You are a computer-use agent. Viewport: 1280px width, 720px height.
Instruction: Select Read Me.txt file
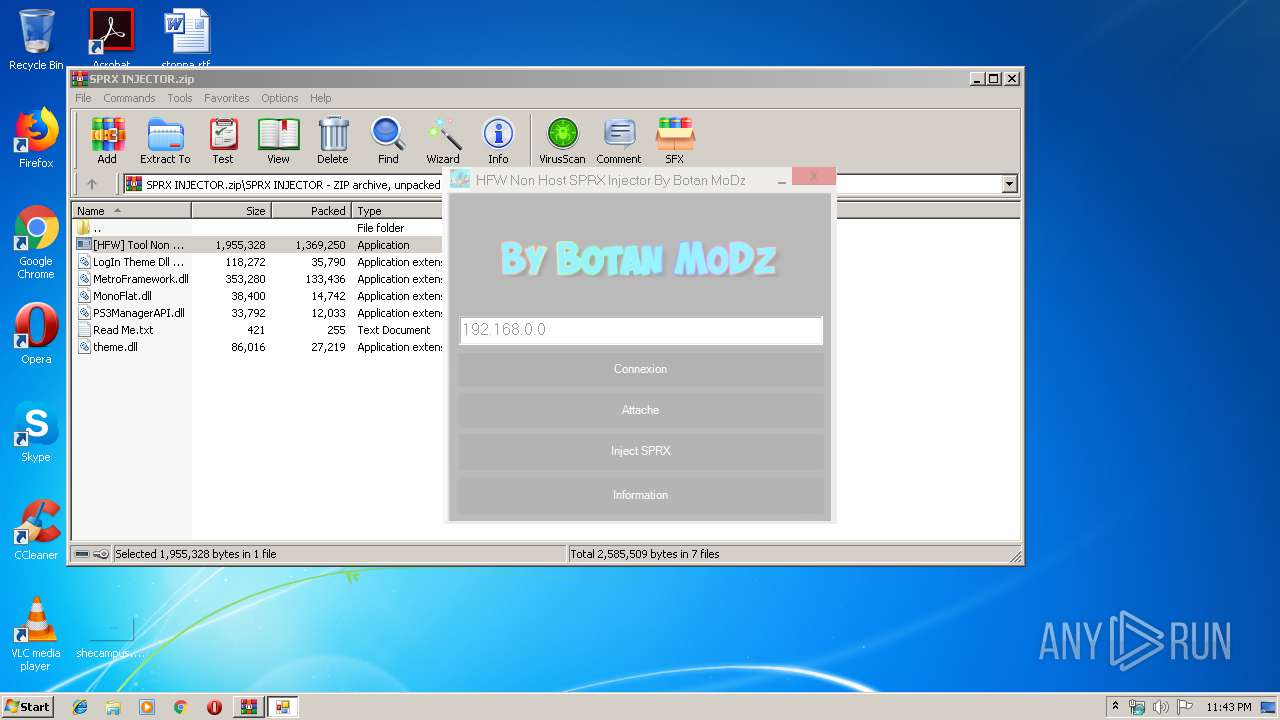(x=258, y=330)
